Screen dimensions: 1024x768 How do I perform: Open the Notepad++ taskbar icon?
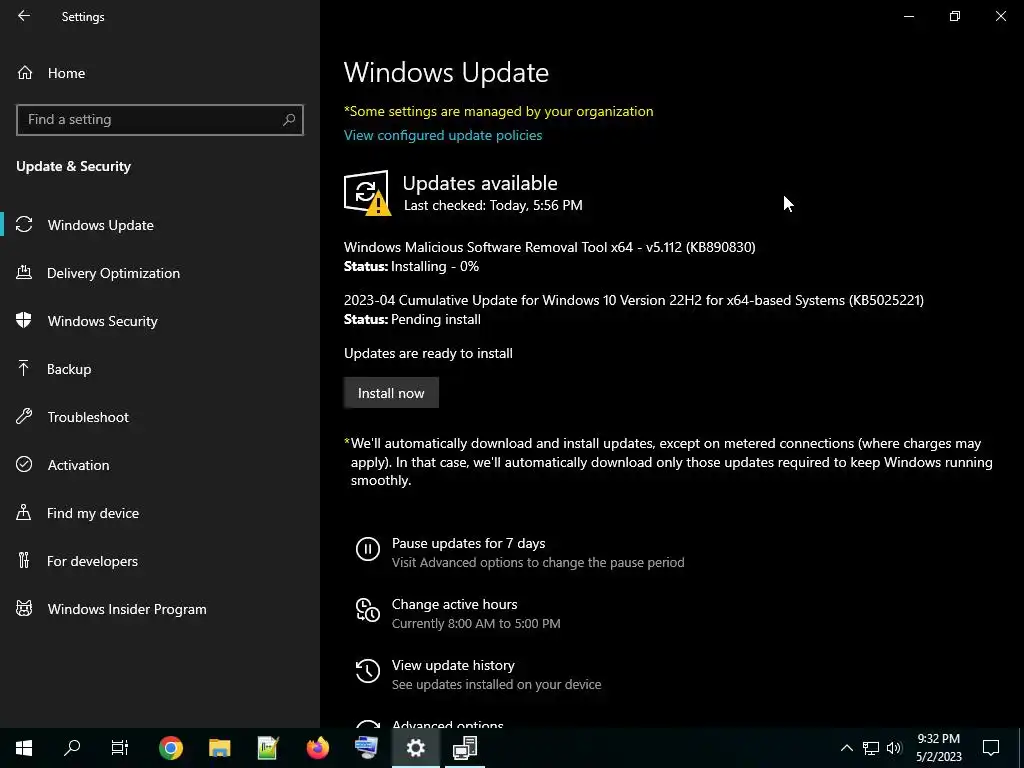point(268,748)
